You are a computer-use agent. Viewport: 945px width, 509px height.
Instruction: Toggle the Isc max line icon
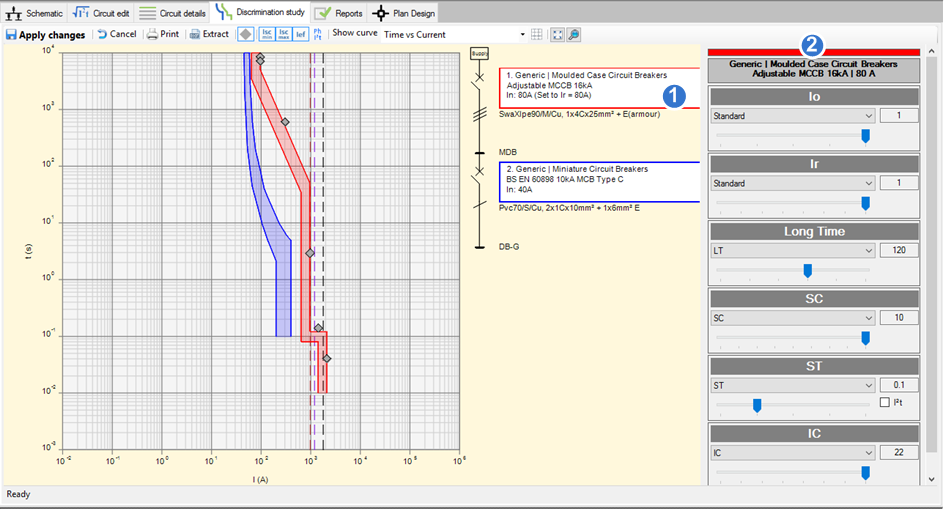click(284, 34)
